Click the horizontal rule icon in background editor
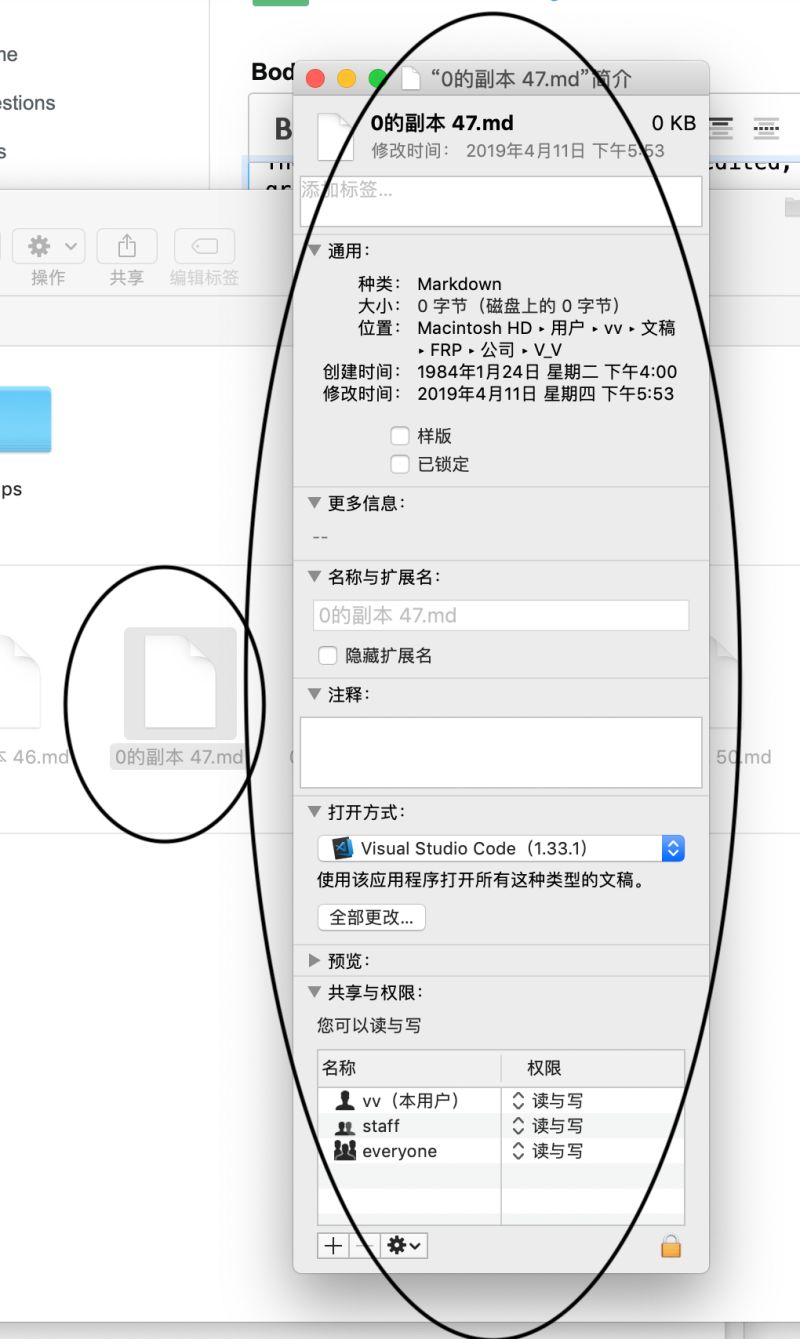The width and height of the screenshot is (800, 1339). [766, 127]
